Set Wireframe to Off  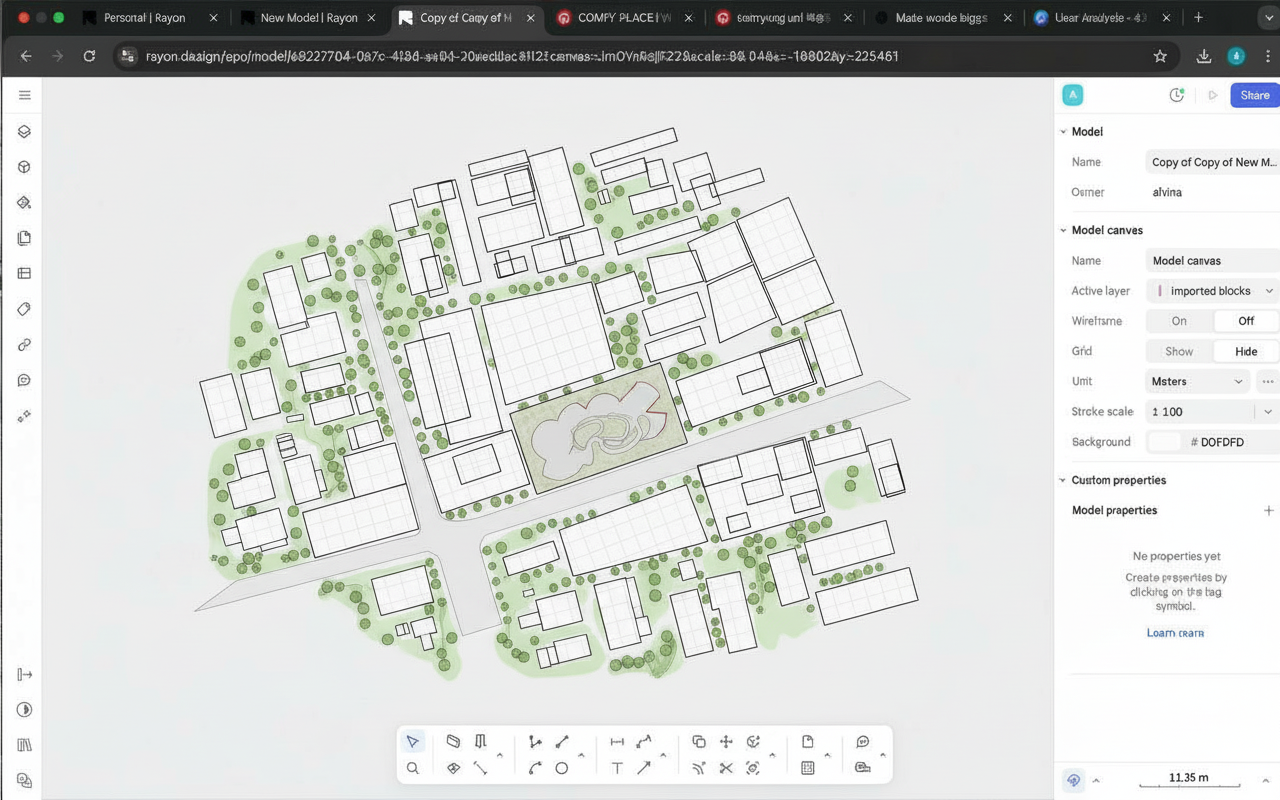point(1246,321)
